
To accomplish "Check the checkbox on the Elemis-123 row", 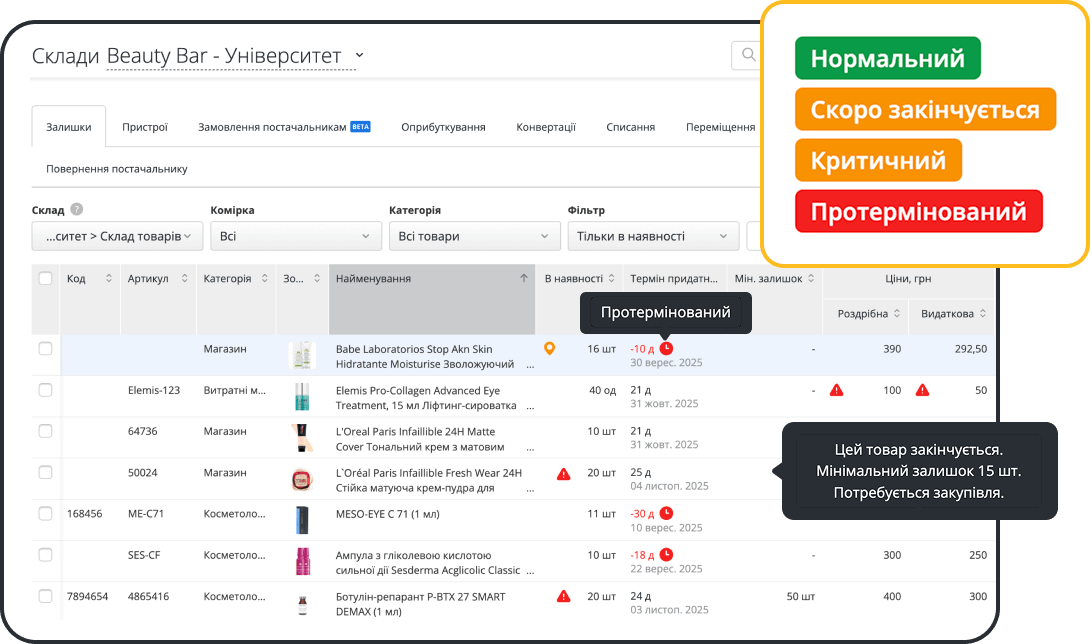I will (x=45, y=390).
